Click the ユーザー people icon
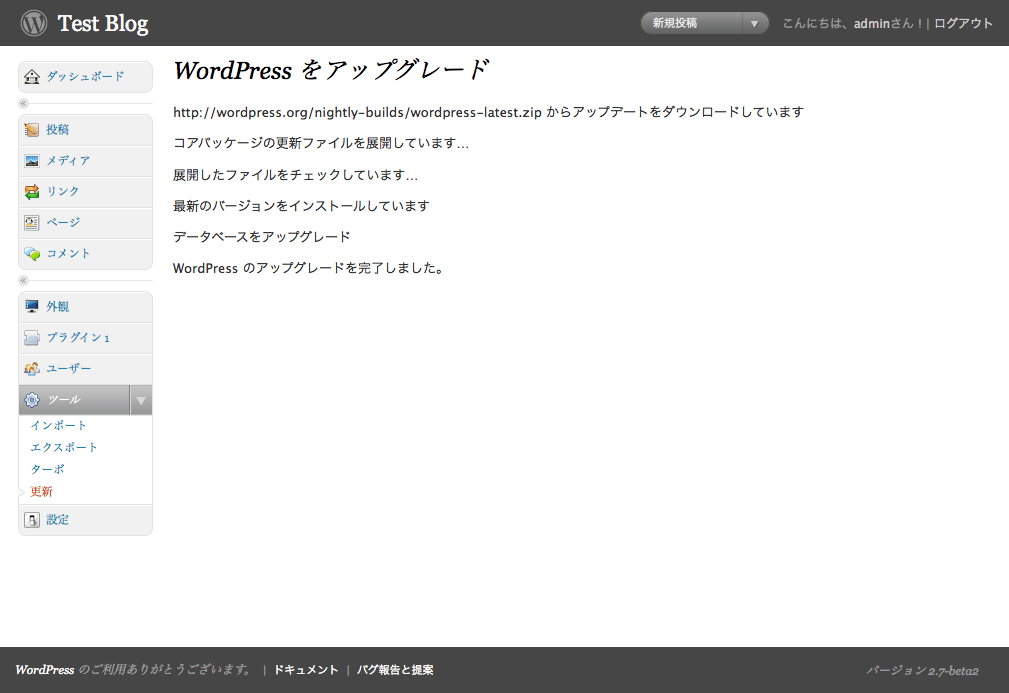 point(32,369)
